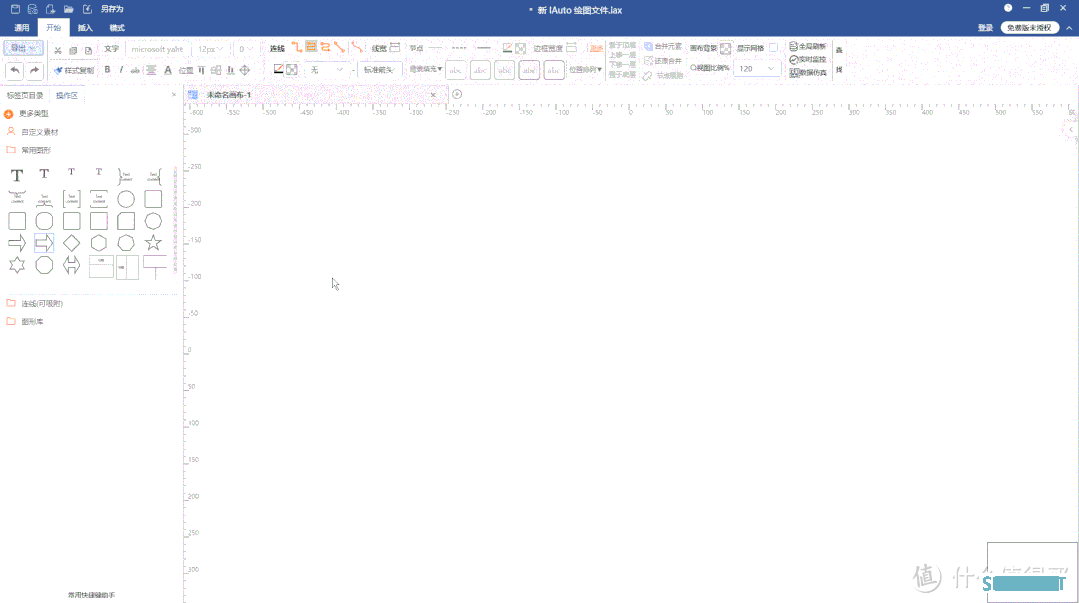Open the export 导出 dropdown button
1079x603 pixels.
click(x=23, y=48)
